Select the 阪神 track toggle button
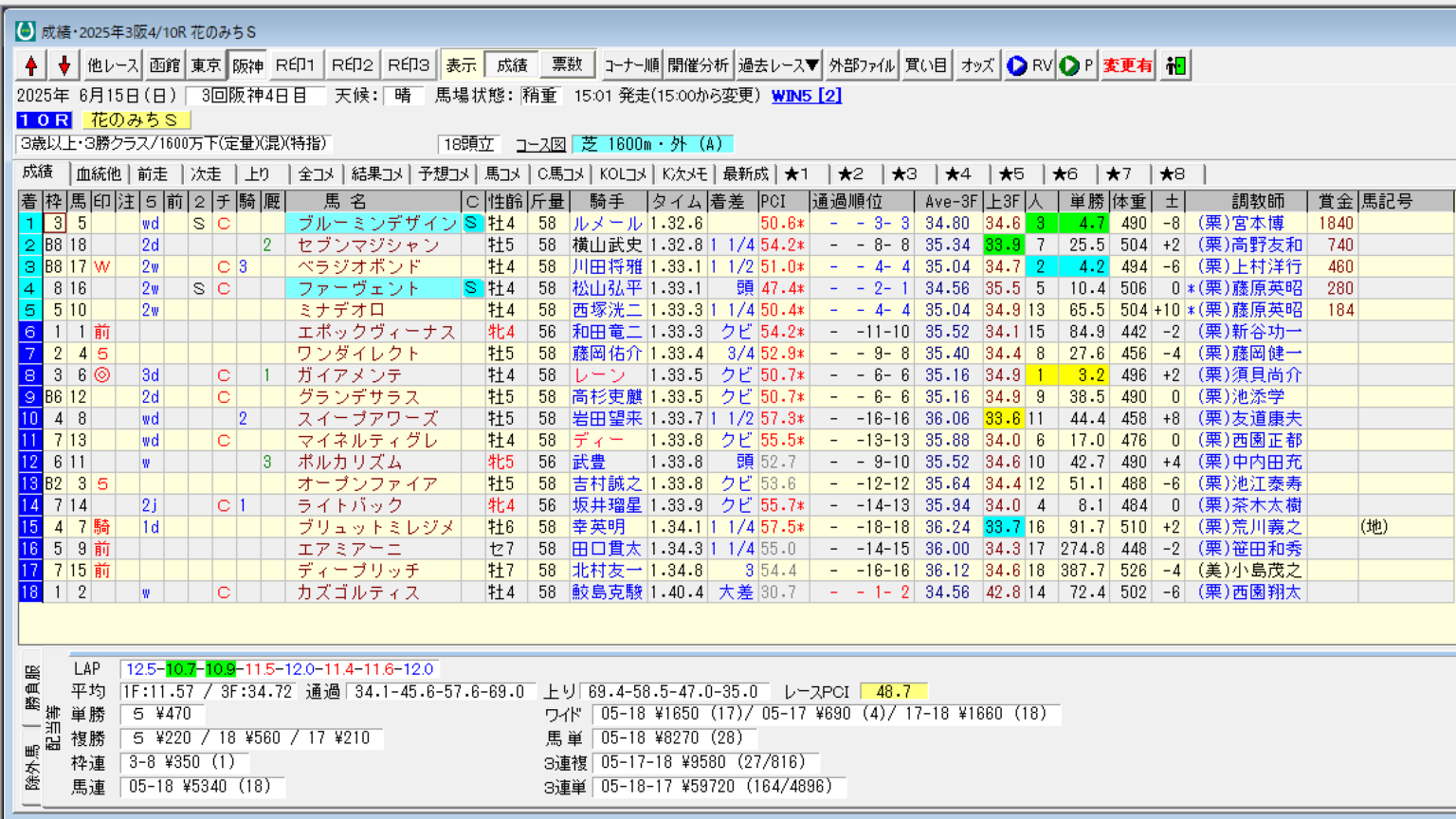Viewport: 1456px width, 819px height. (248, 65)
